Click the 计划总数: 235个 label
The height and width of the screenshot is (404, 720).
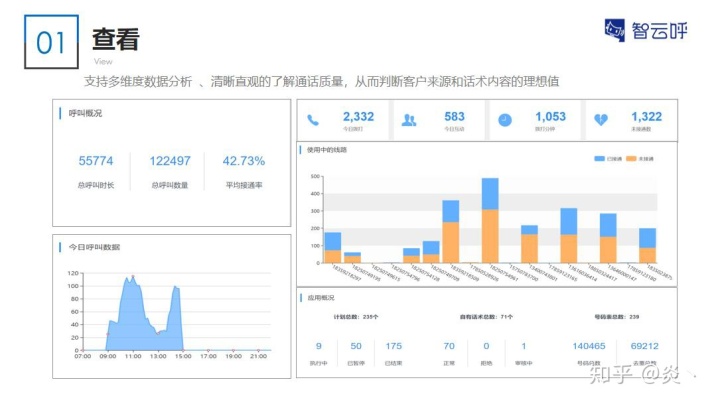(x=356, y=317)
